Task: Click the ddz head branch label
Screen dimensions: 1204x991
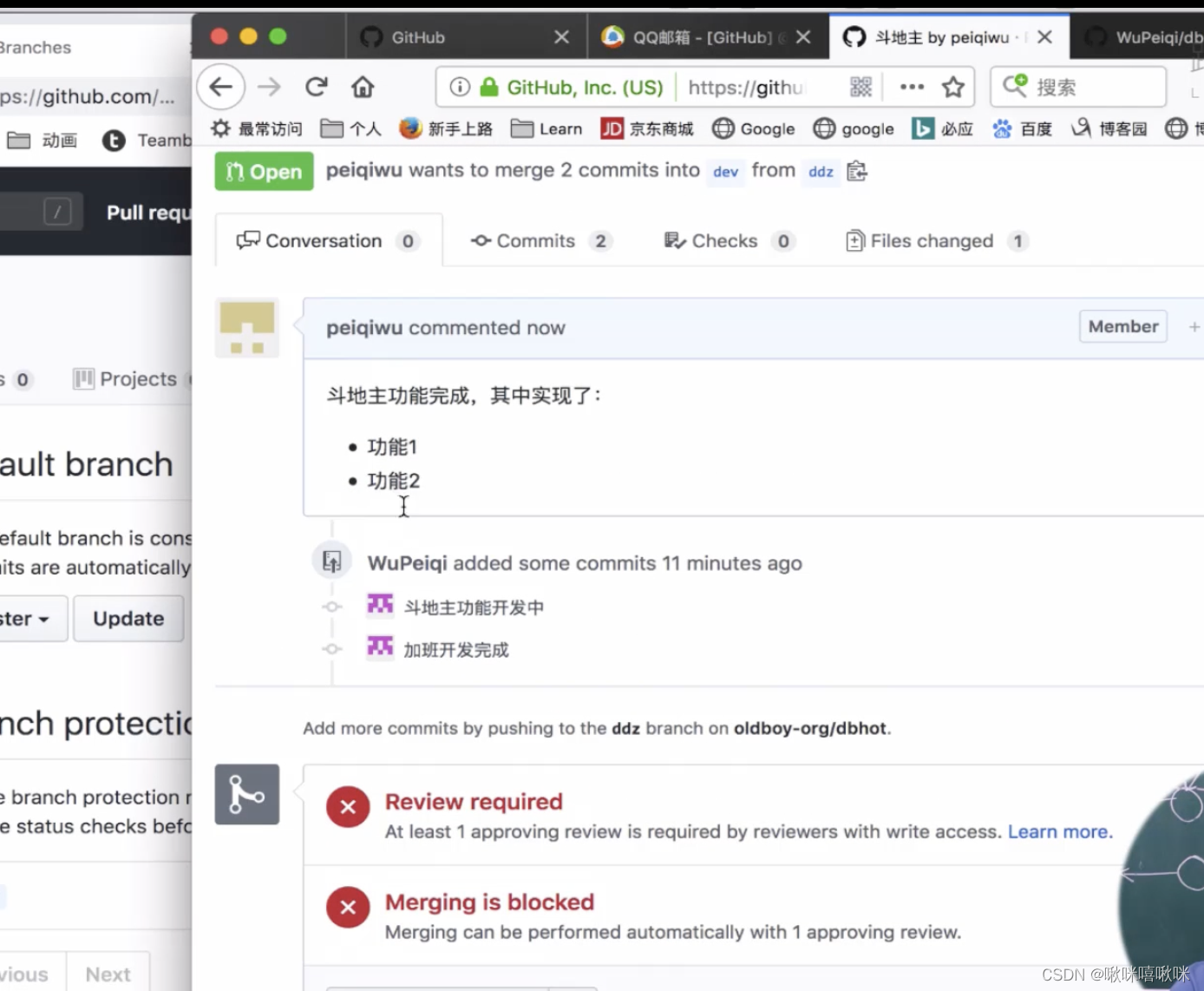Action: point(821,172)
